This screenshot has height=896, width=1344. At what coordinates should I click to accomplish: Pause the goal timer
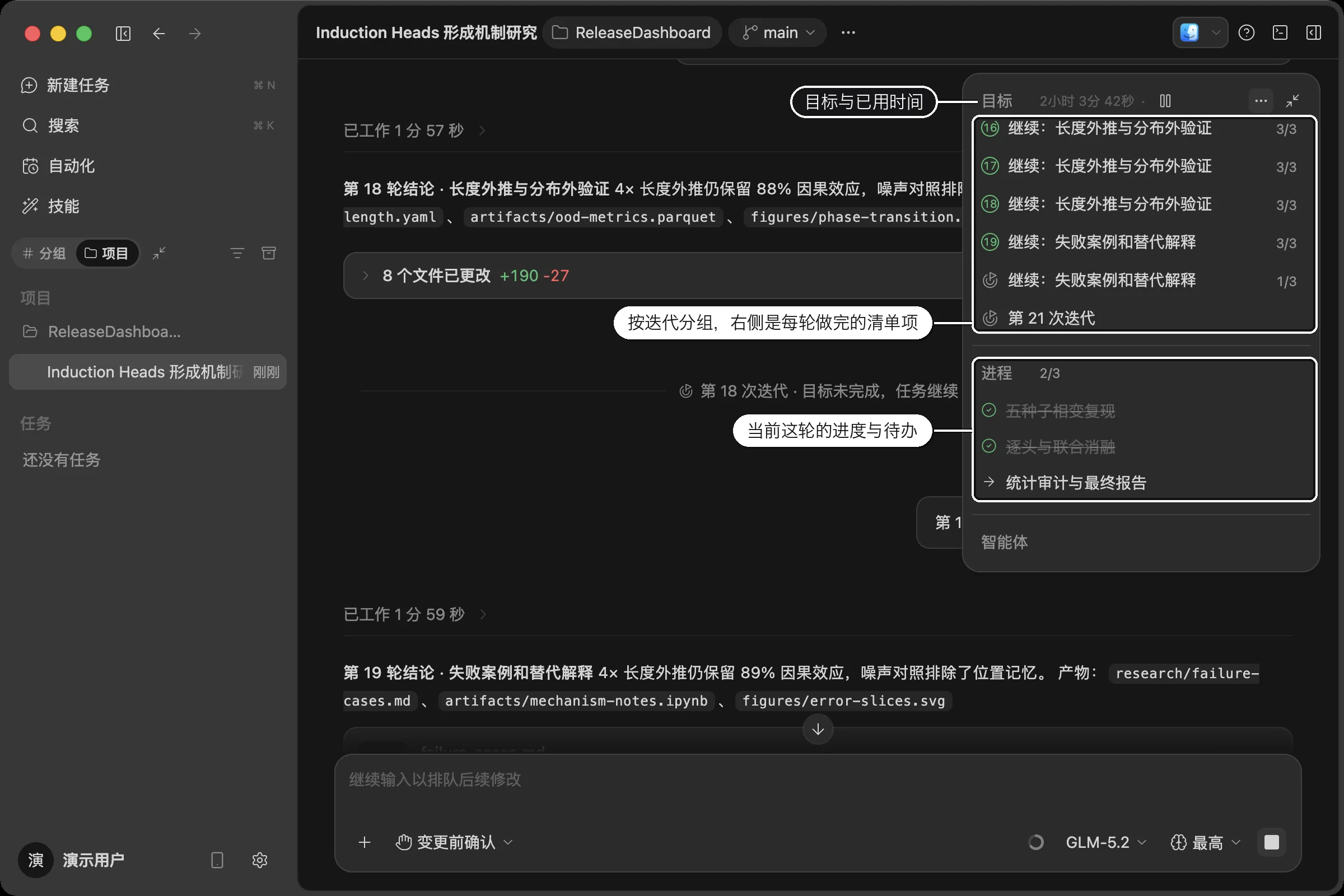pos(1165,101)
